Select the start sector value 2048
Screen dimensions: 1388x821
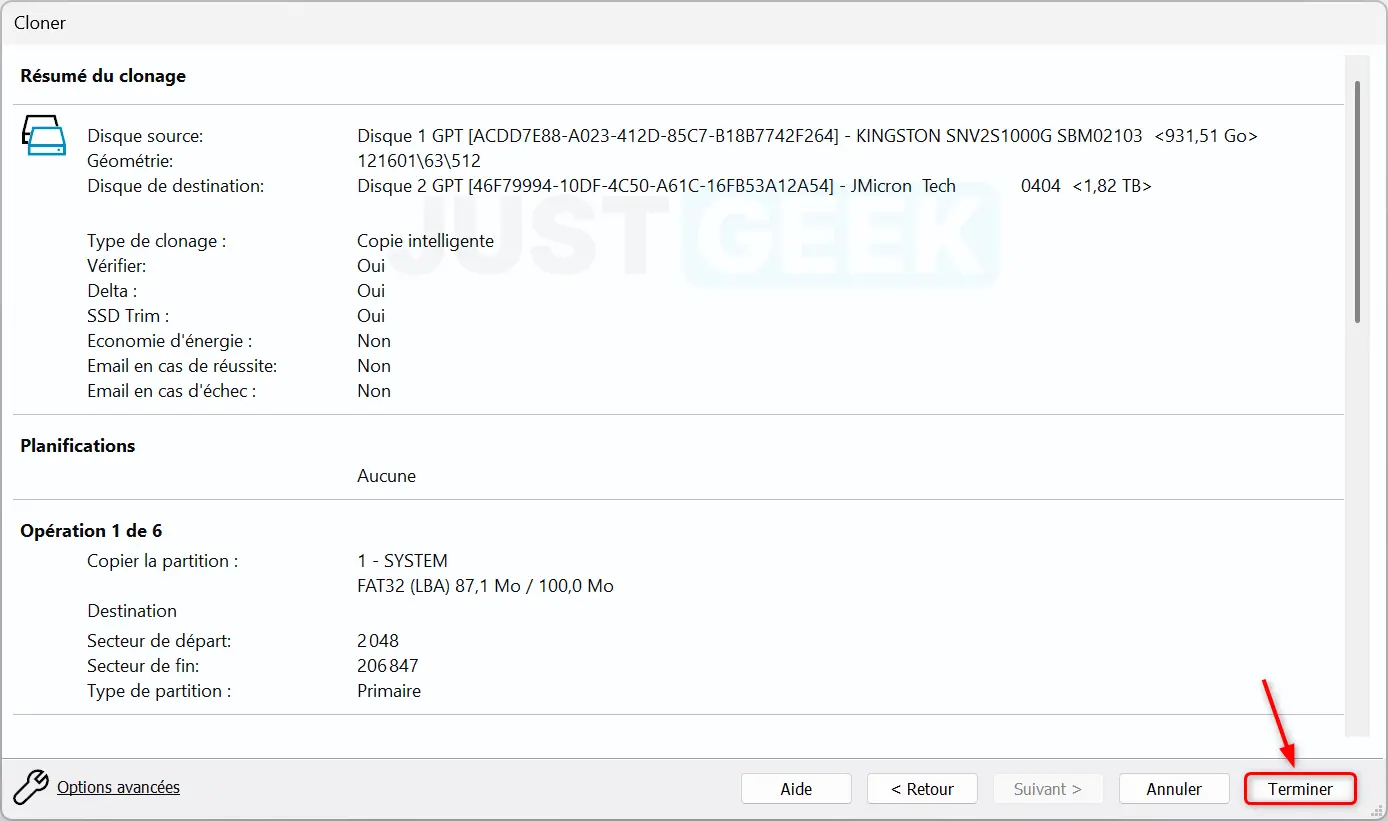tap(378, 641)
